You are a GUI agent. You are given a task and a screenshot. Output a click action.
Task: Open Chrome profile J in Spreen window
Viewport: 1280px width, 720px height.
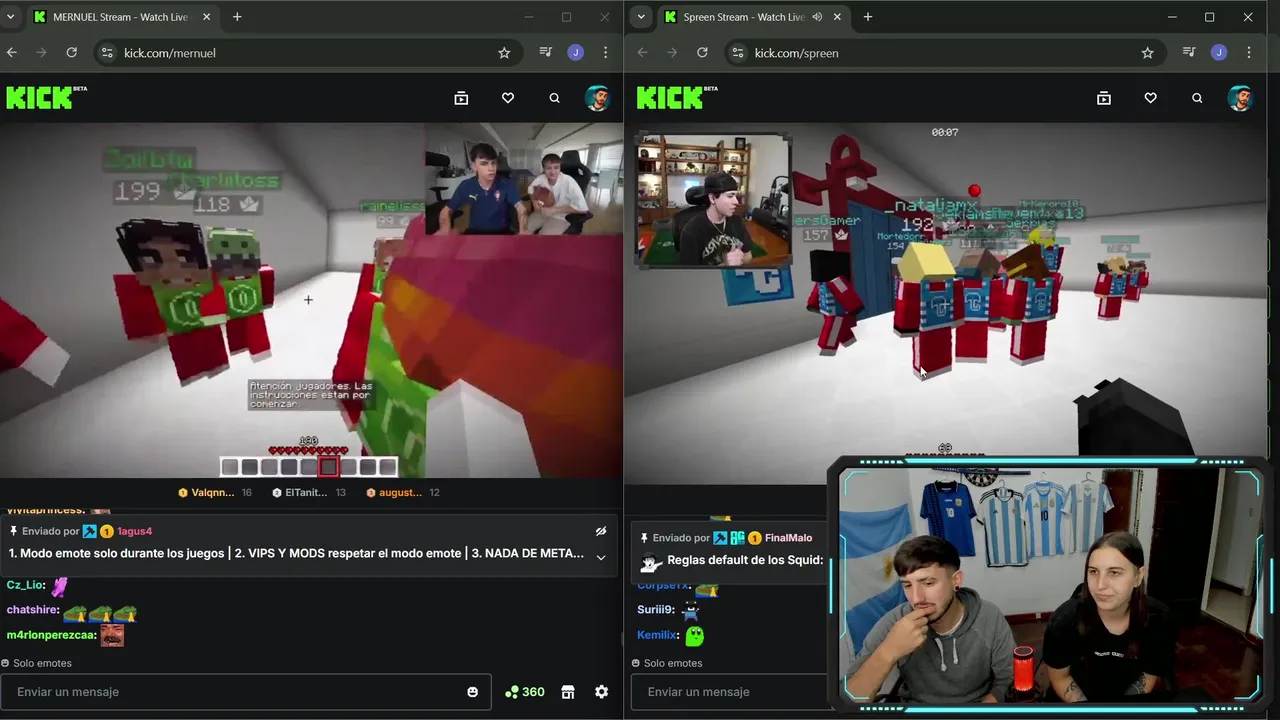coord(1219,53)
